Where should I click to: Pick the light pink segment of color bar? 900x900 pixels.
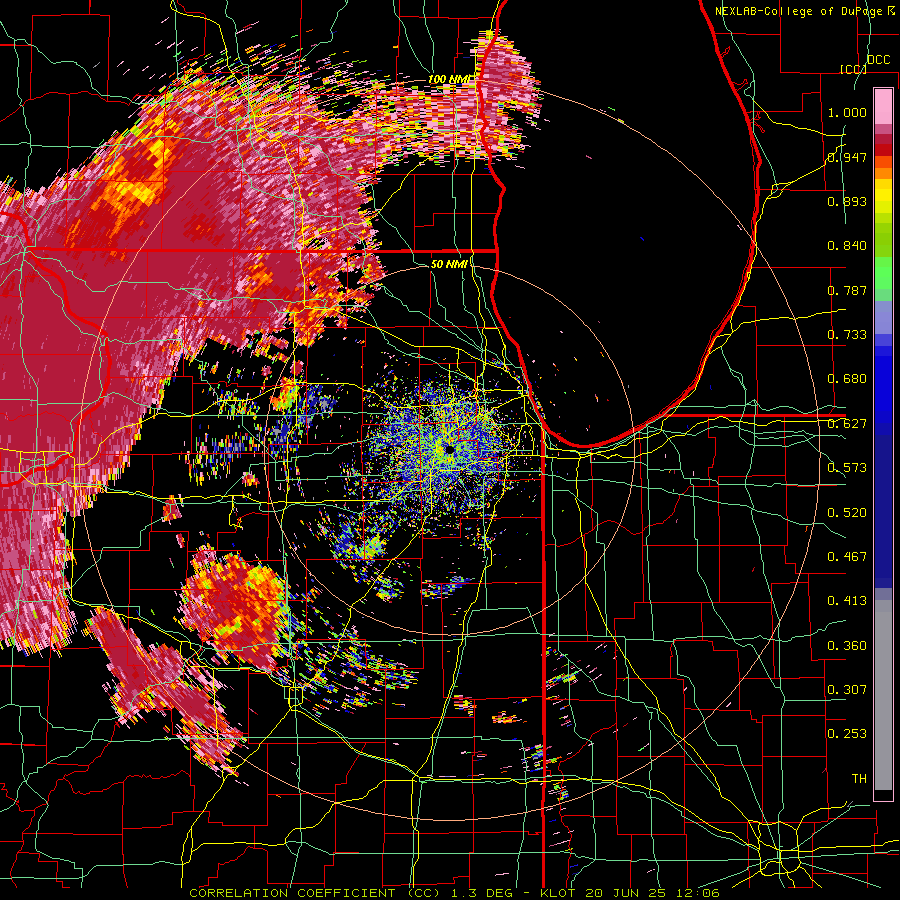click(883, 106)
